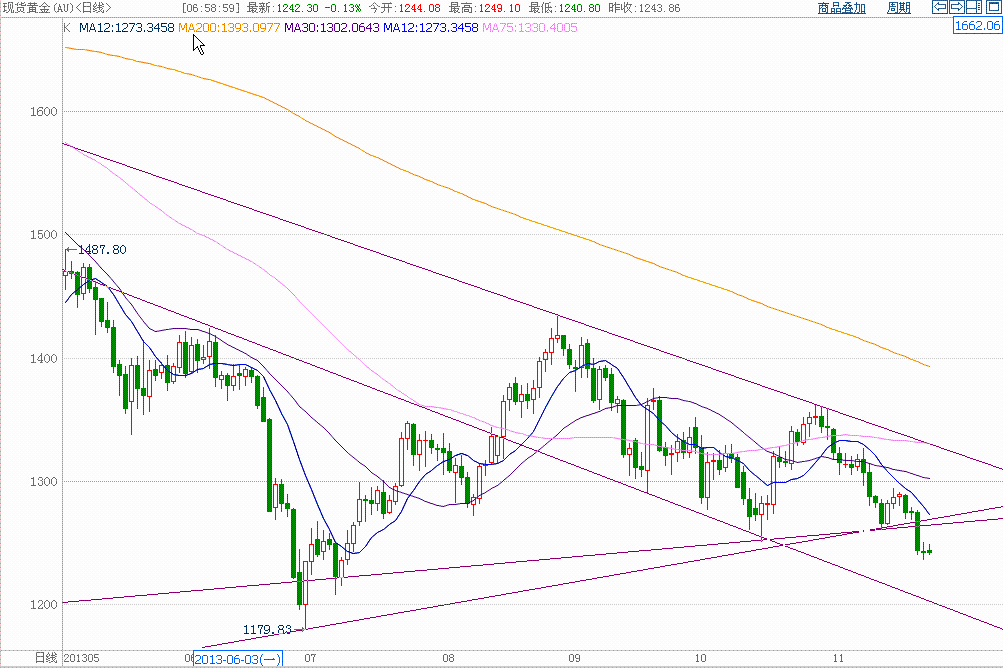Click the 09 month axis marker
Screen dimensions: 1003x668
pos(574,658)
